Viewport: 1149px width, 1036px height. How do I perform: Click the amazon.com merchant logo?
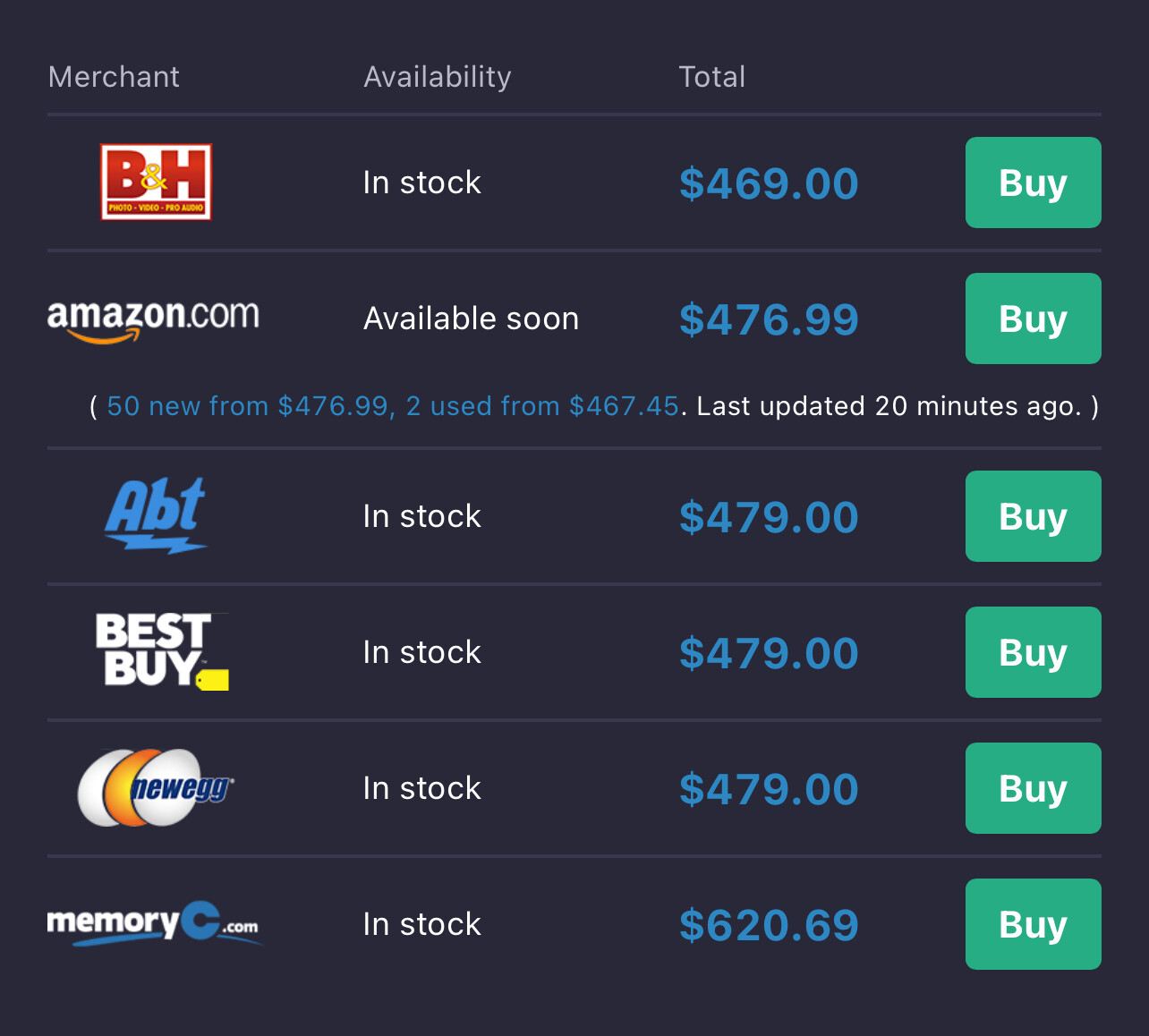pos(153,319)
